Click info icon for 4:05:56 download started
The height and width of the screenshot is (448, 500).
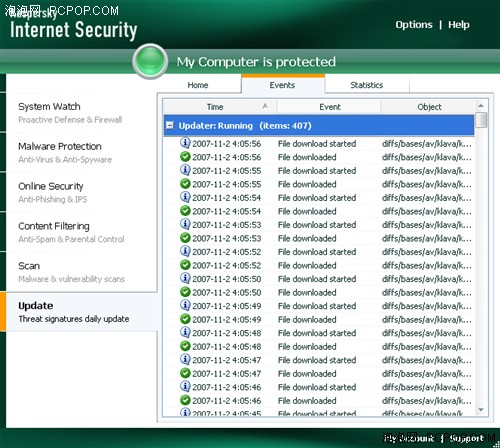click(185, 143)
